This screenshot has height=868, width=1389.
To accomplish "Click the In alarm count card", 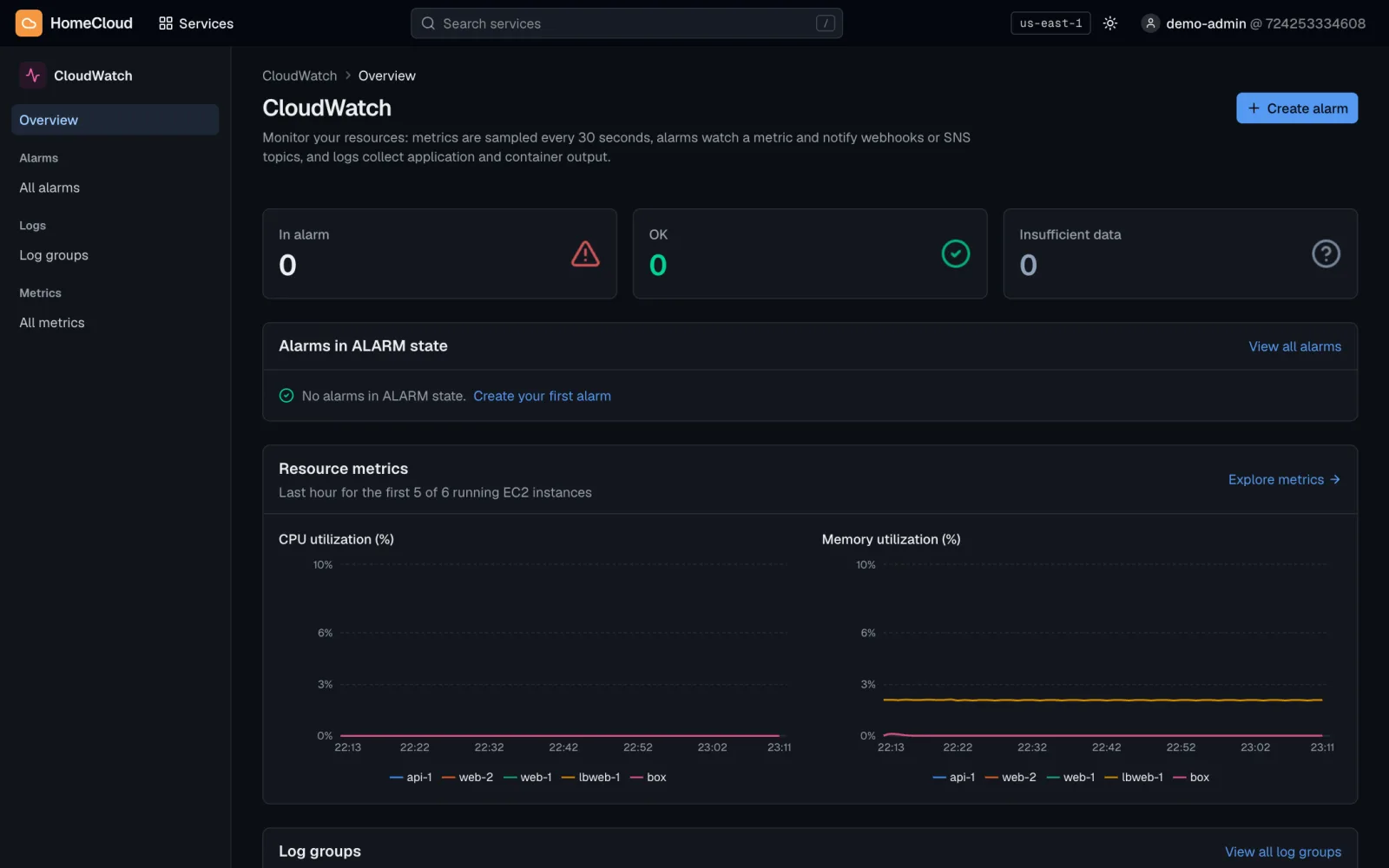I will [x=439, y=253].
